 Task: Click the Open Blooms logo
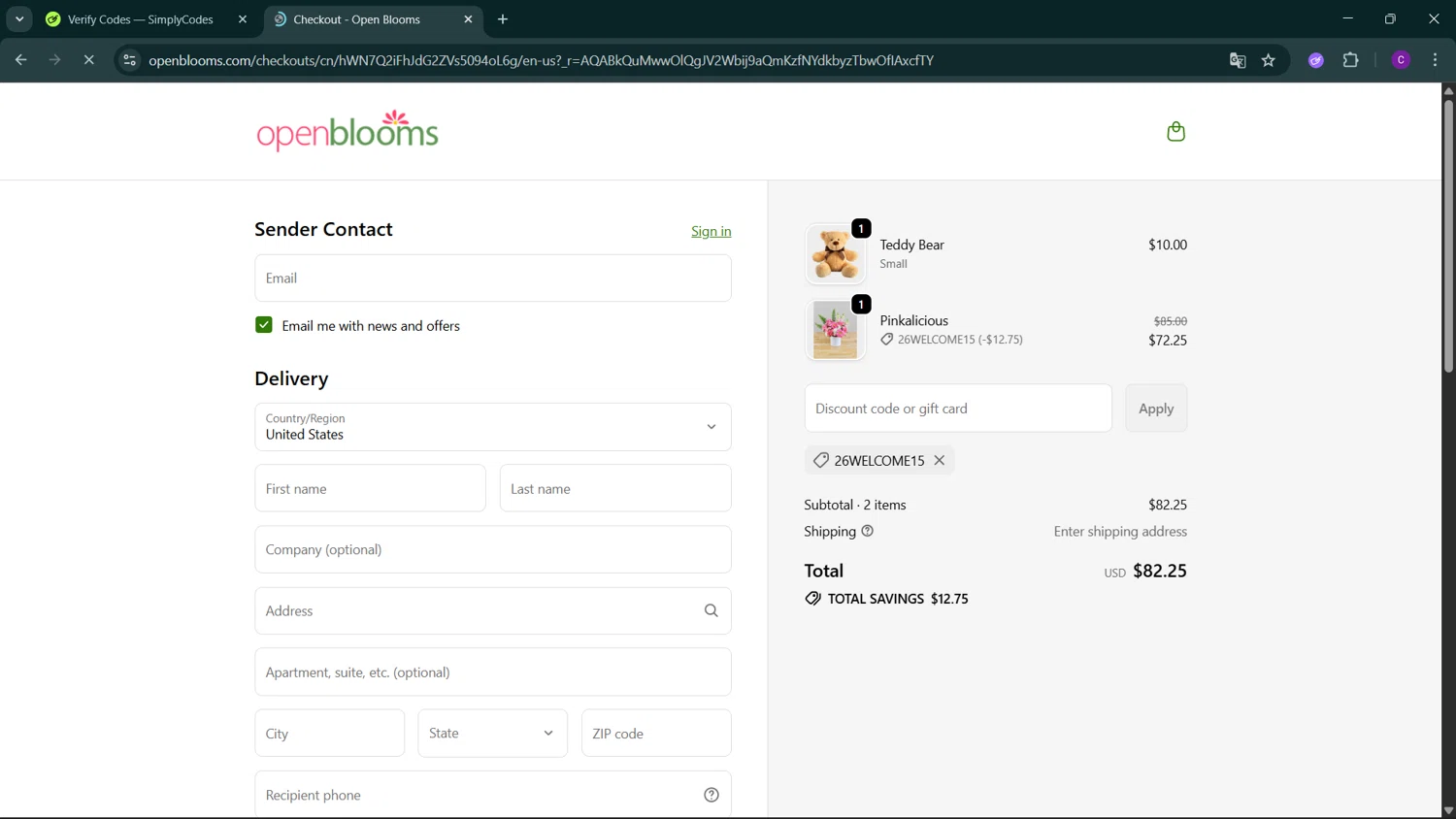coord(347,131)
